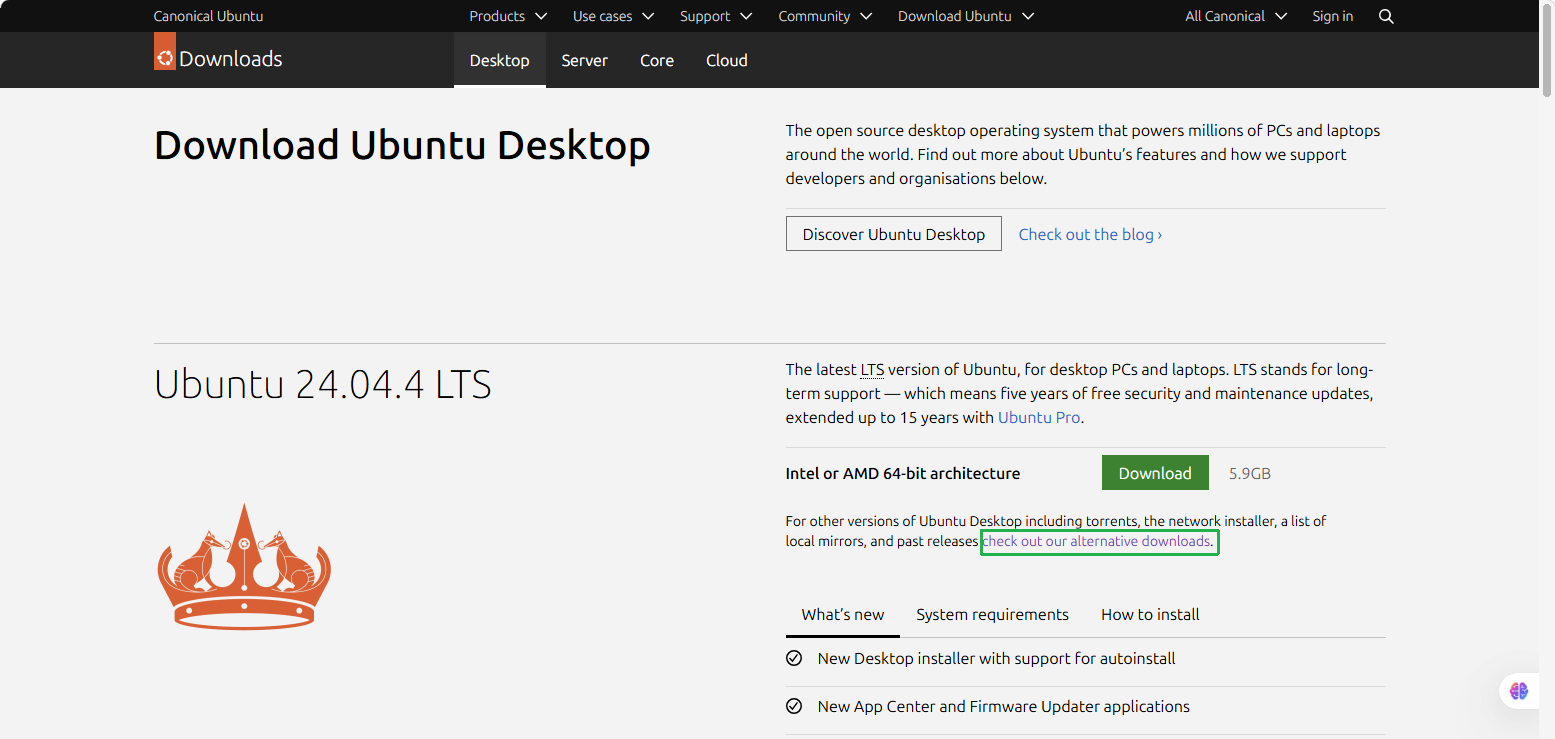Click the Canonical Ubuntu header link
Viewport: 1555px width, 739px height.
[x=209, y=16]
